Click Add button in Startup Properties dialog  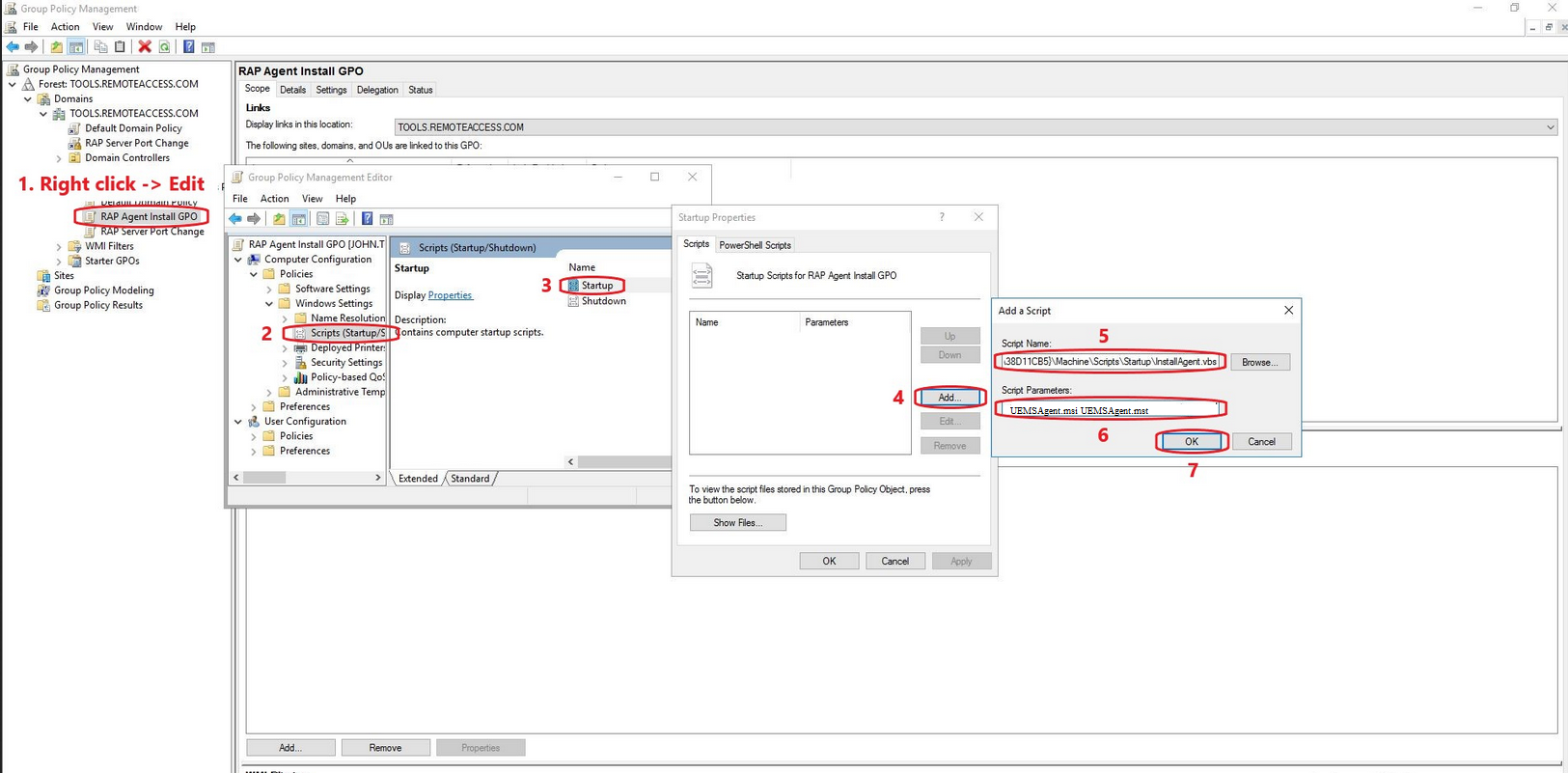point(949,398)
